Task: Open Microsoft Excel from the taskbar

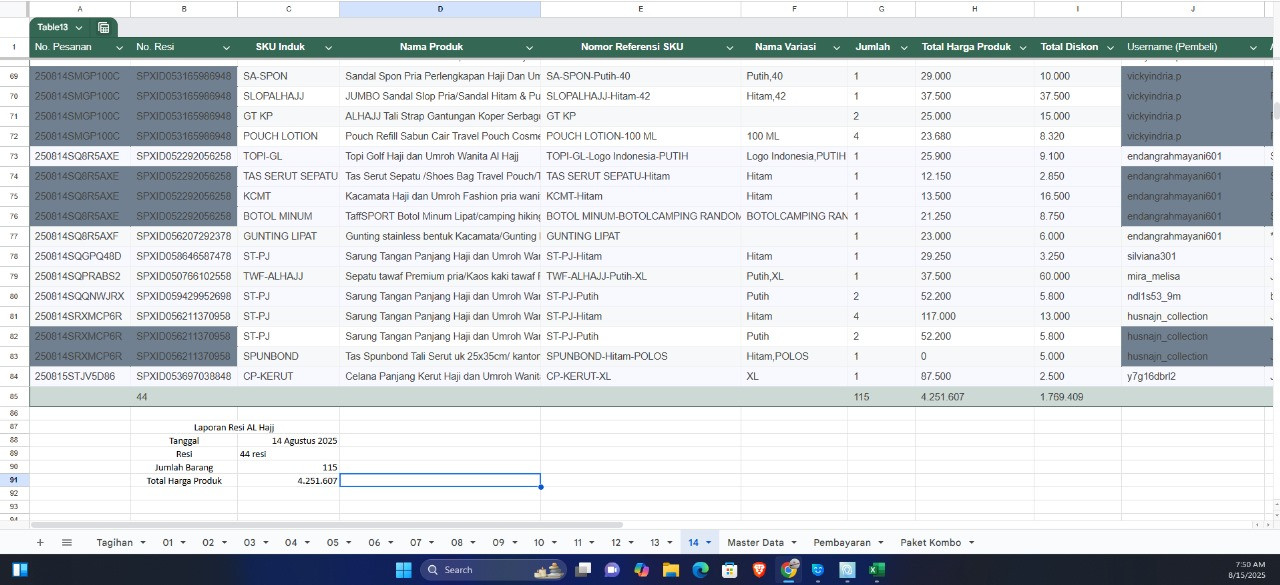Action: (876, 570)
